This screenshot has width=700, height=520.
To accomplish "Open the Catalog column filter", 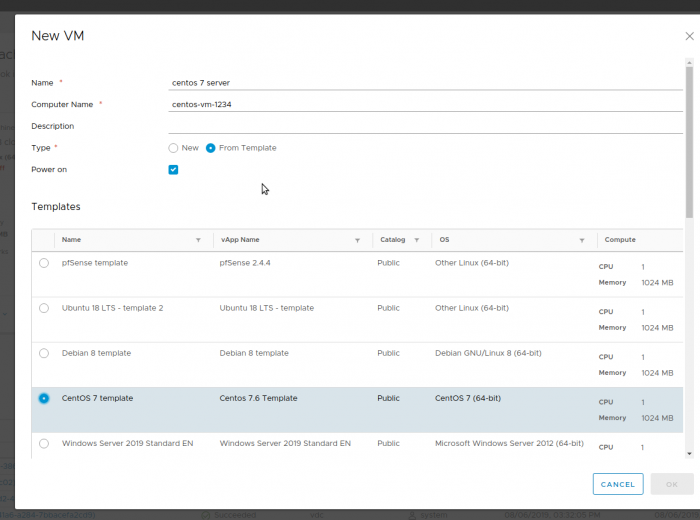I will [x=417, y=240].
